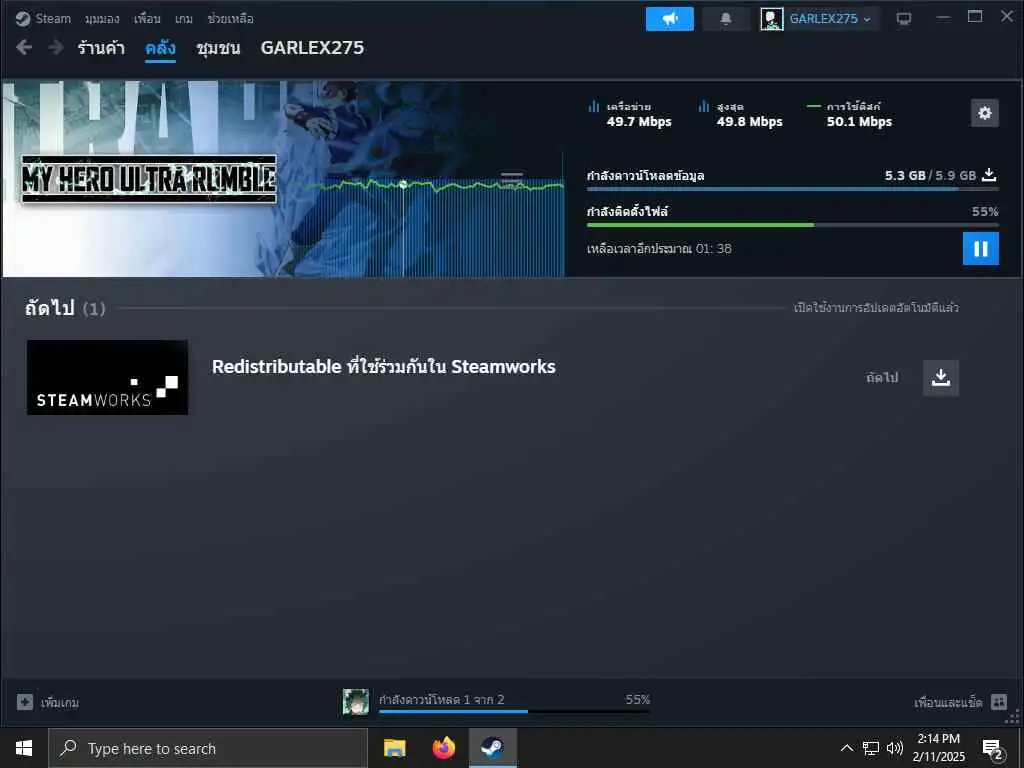Click the เปิดใช้งานการอัปเดตอัตโนมัติแล้ว auto-update text

(x=876, y=308)
